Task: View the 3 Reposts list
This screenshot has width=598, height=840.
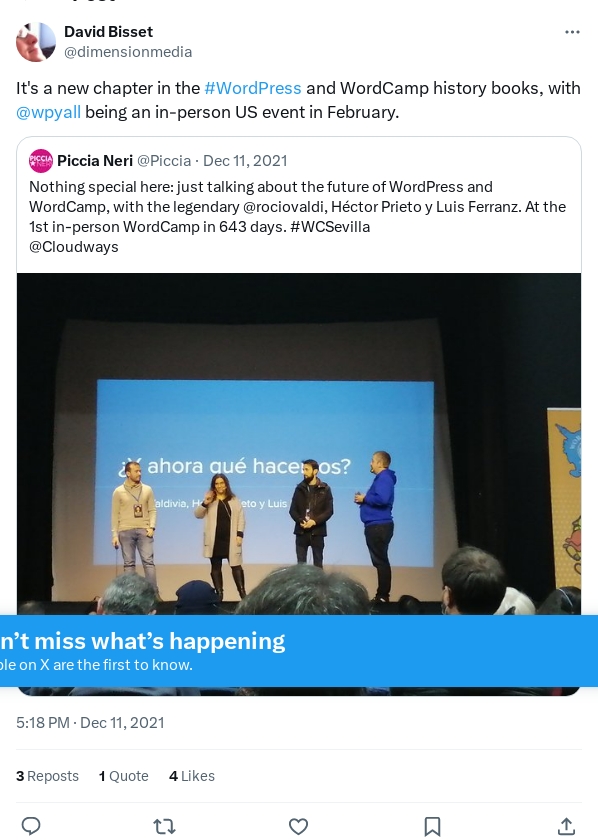Action: (x=47, y=776)
